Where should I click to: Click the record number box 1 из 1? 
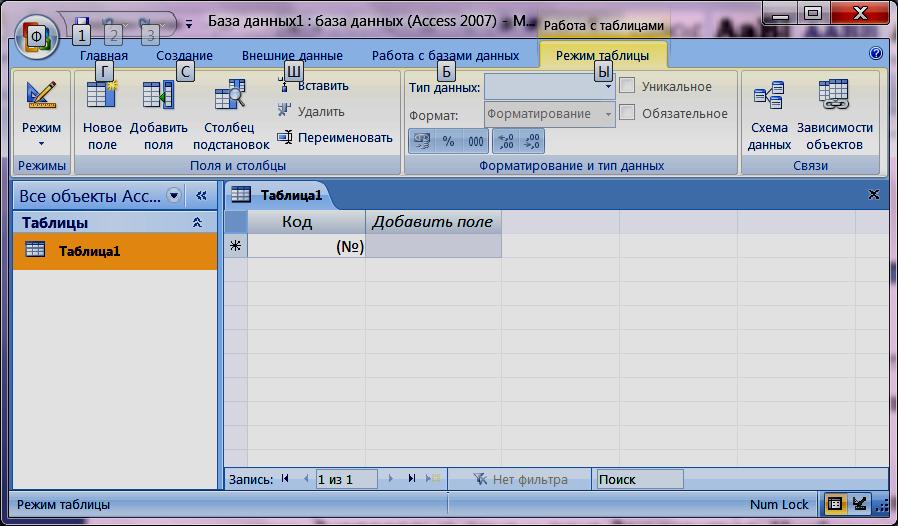pos(346,479)
